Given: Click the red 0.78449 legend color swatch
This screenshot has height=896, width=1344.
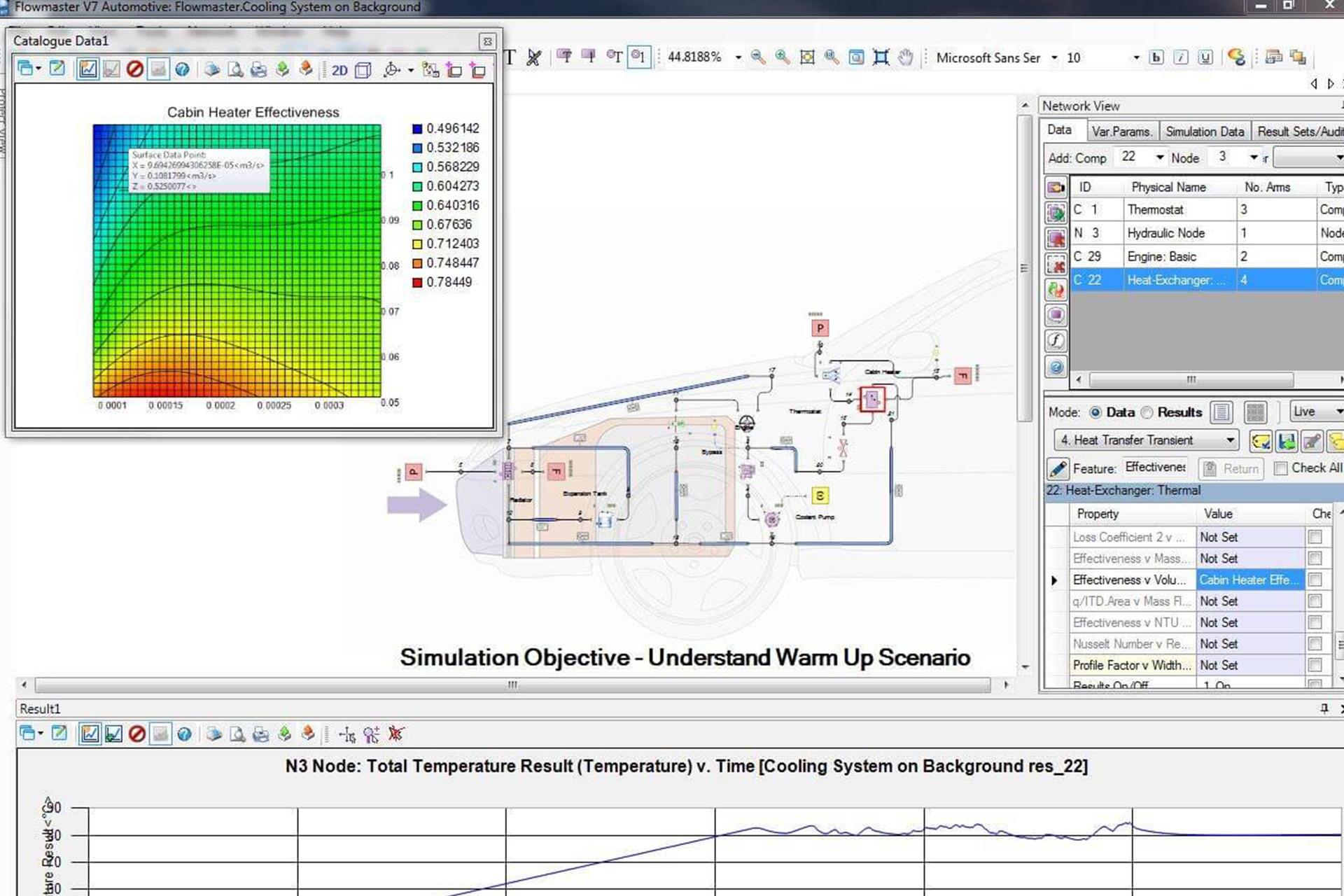Looking at the screenshot, I should (417, 282).
